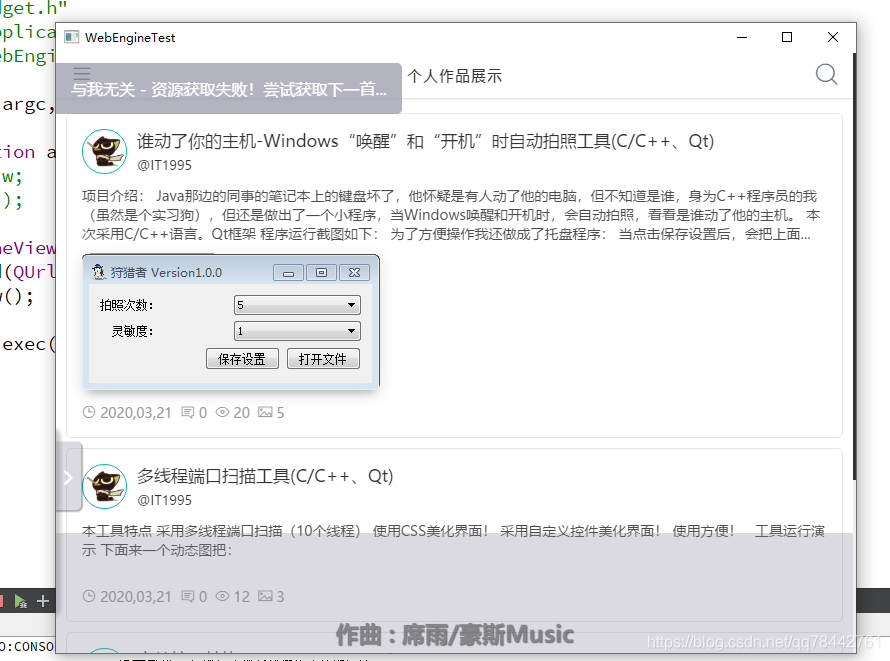Click the clock icon next to 2020,03,21
This screenshot has width=890, height=661.
click(x=89, y=412)
